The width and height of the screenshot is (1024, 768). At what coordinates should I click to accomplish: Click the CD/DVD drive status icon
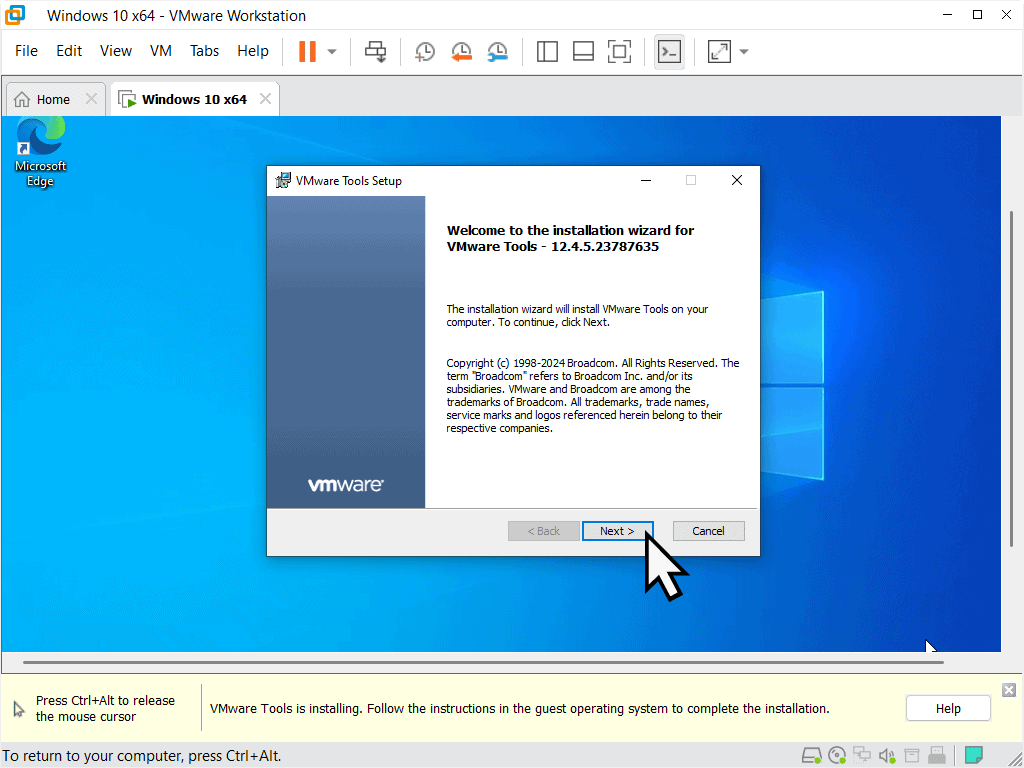(x=837, y=755)
